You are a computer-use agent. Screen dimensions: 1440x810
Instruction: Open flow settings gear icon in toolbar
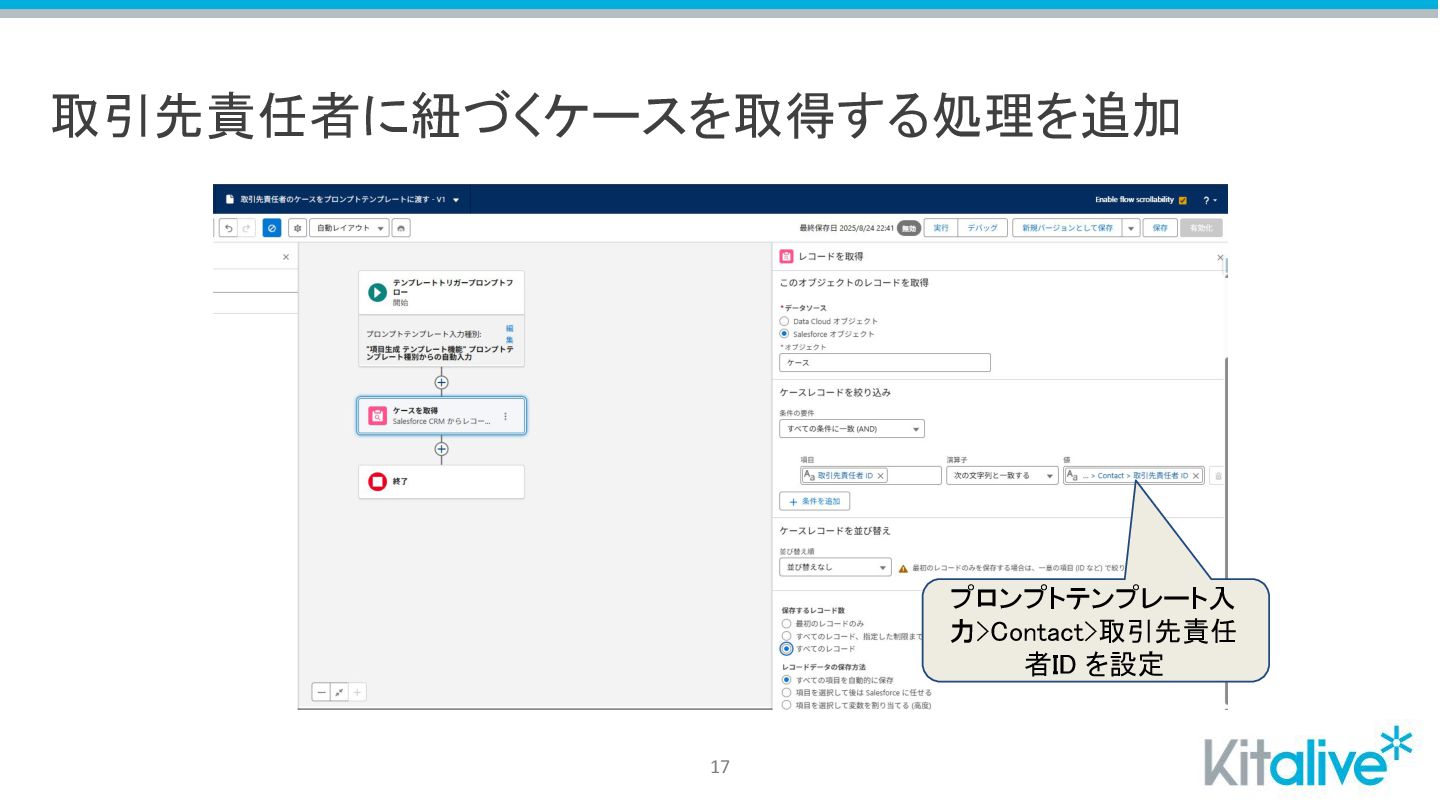click(x=297, y=228)
